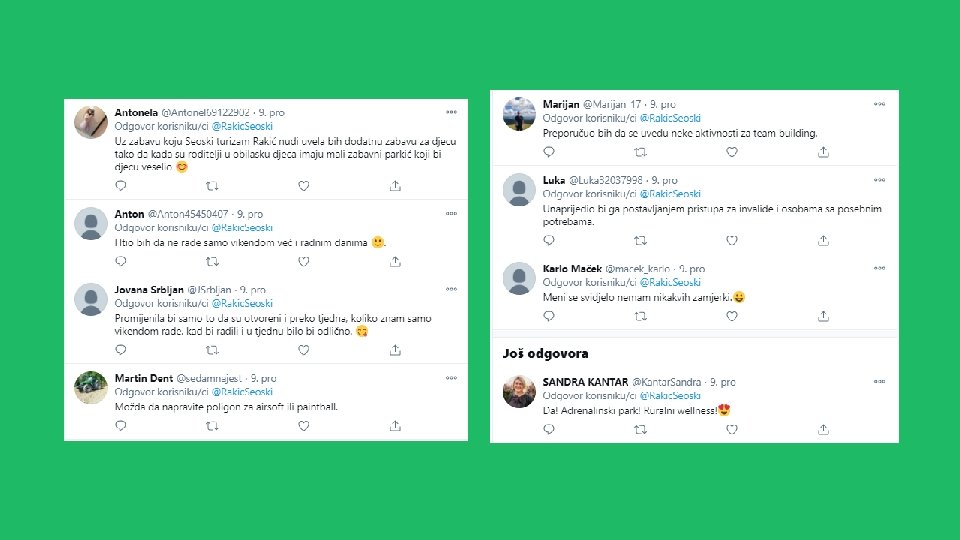Share Martin Dent's tweet

point(396,426)
